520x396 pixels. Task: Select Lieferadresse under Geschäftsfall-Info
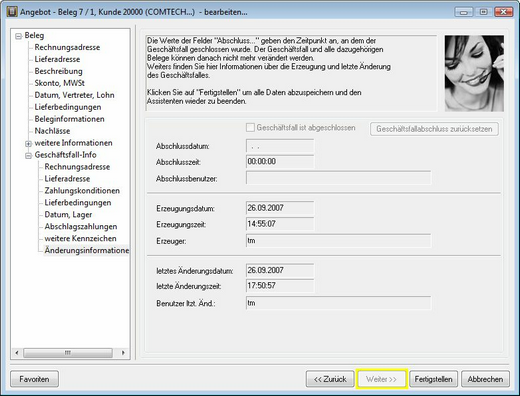pyautogui.click(x=67, y=179)
